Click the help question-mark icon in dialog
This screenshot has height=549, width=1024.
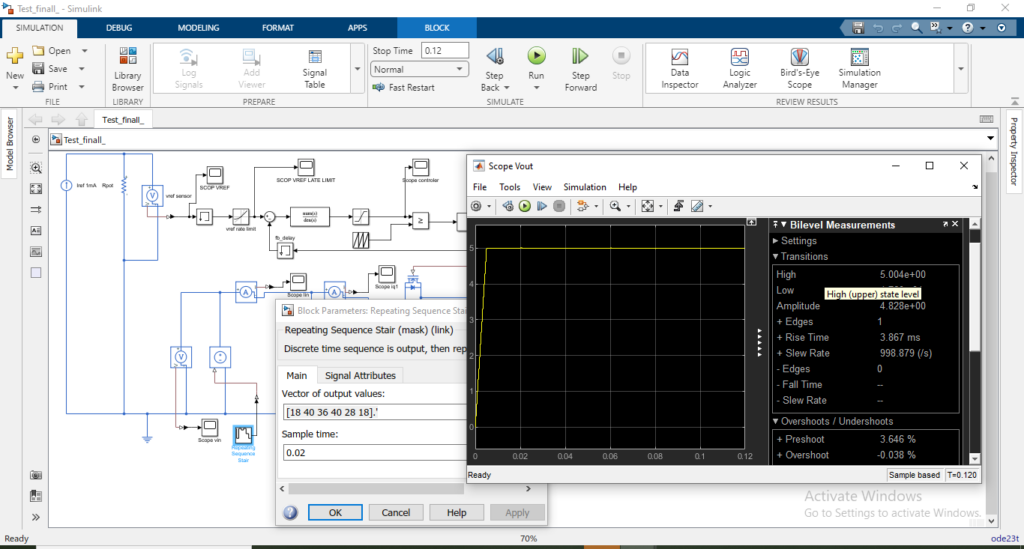(291, 512)
